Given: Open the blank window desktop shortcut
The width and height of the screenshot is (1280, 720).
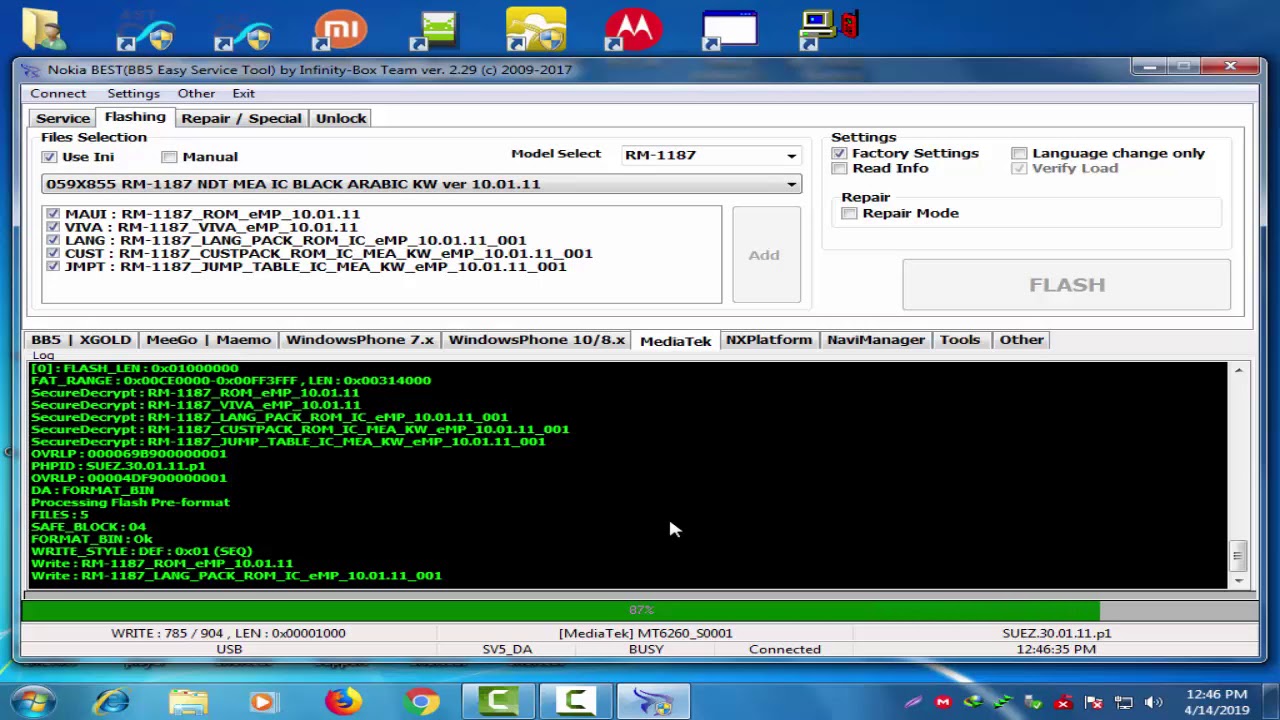Looking at the screenshot, I should pos(730,28).
